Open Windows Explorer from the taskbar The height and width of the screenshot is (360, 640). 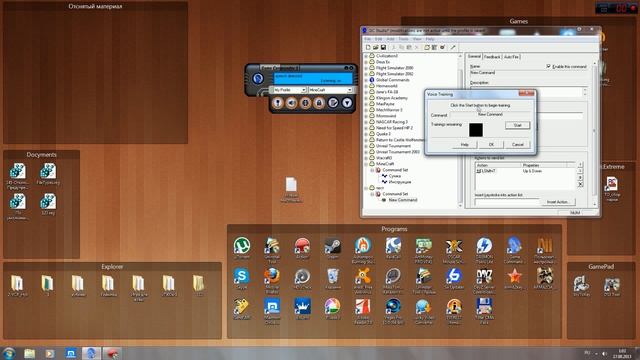(x=29, y=353)
